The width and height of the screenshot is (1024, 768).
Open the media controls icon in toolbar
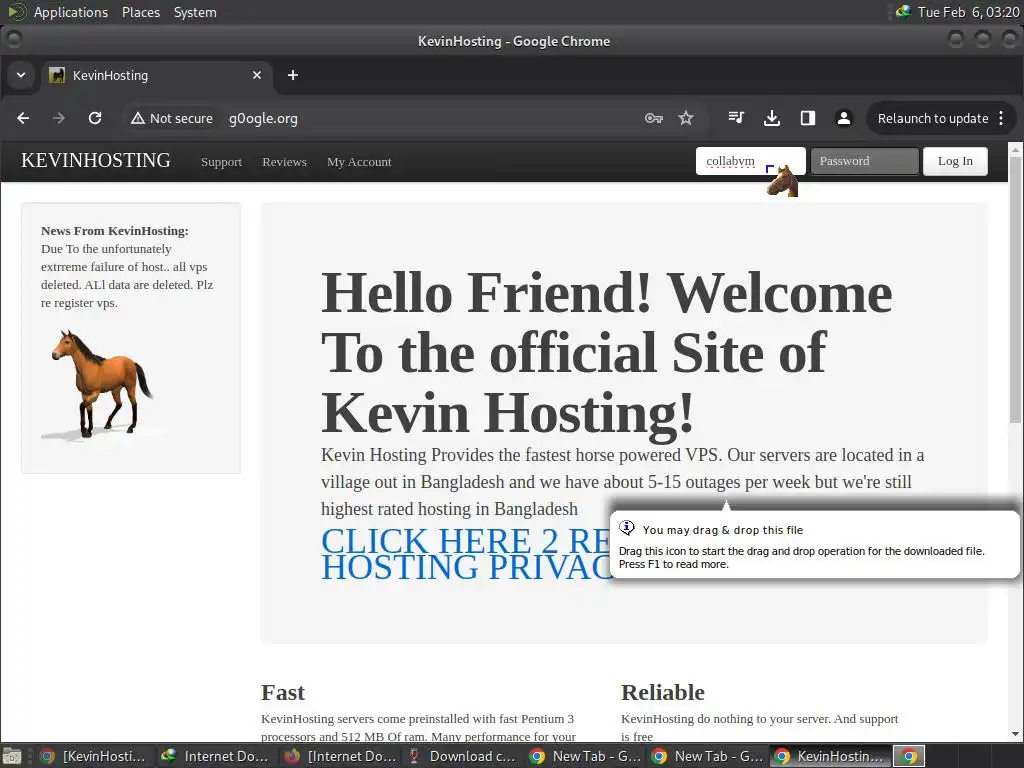coord(736,118)
